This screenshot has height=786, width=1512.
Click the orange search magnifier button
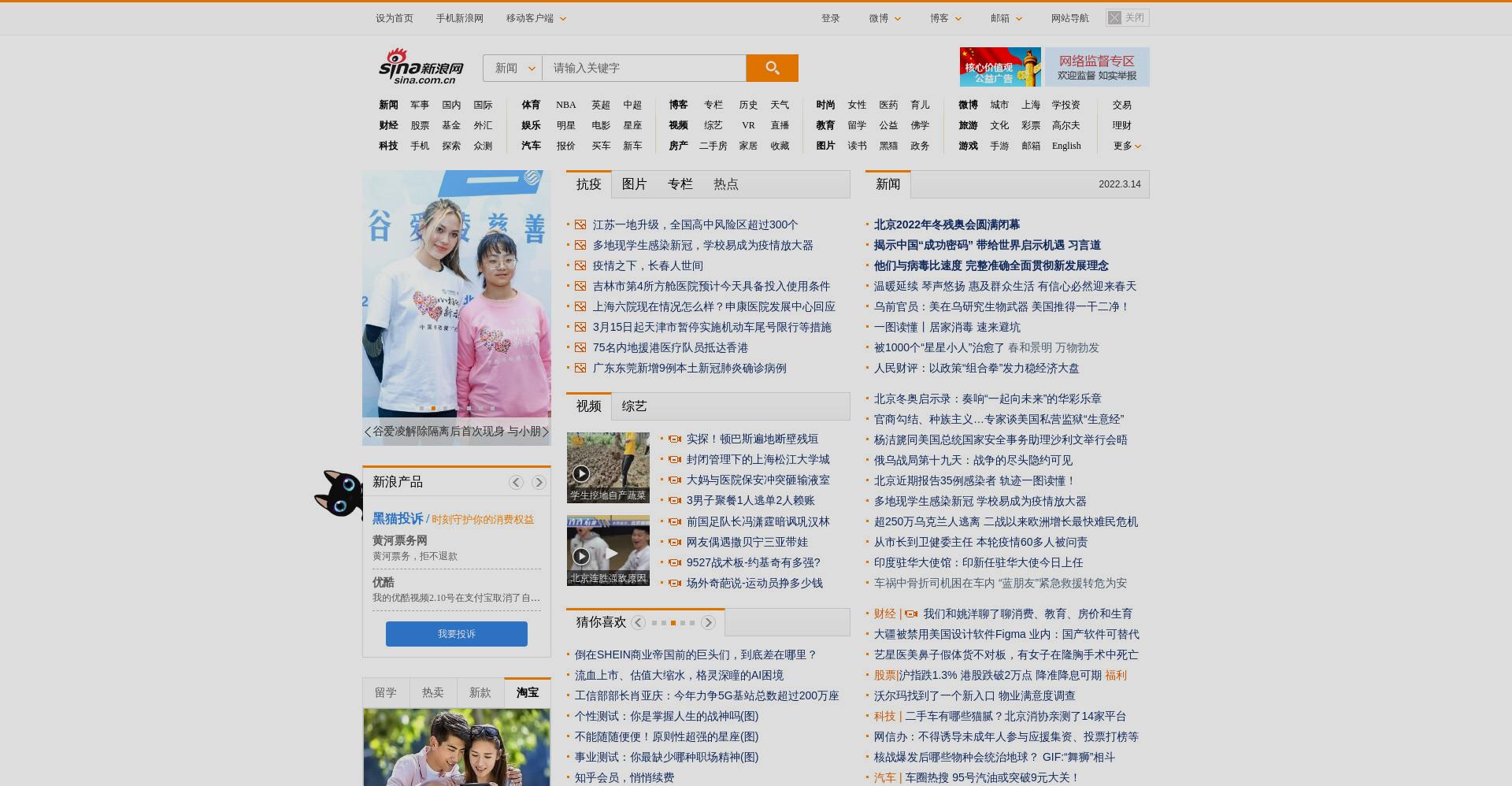point(772,68)
